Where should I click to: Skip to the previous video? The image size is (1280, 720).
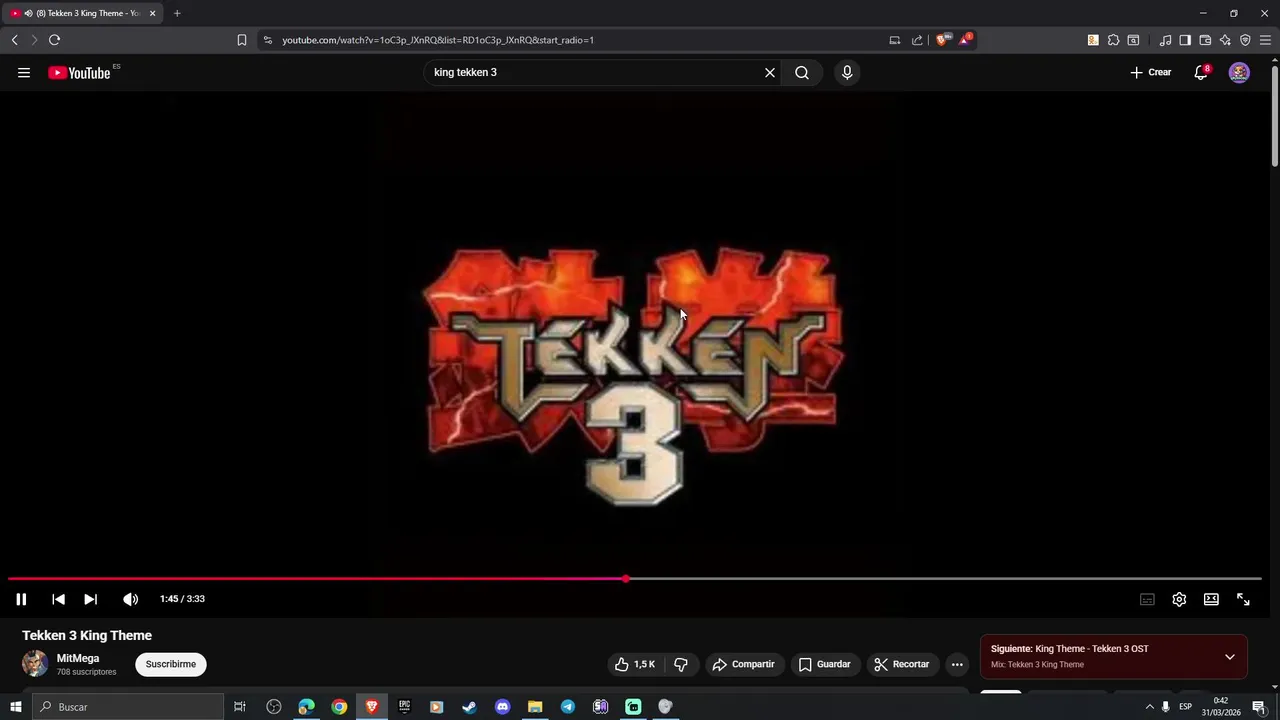click(58, 599)
